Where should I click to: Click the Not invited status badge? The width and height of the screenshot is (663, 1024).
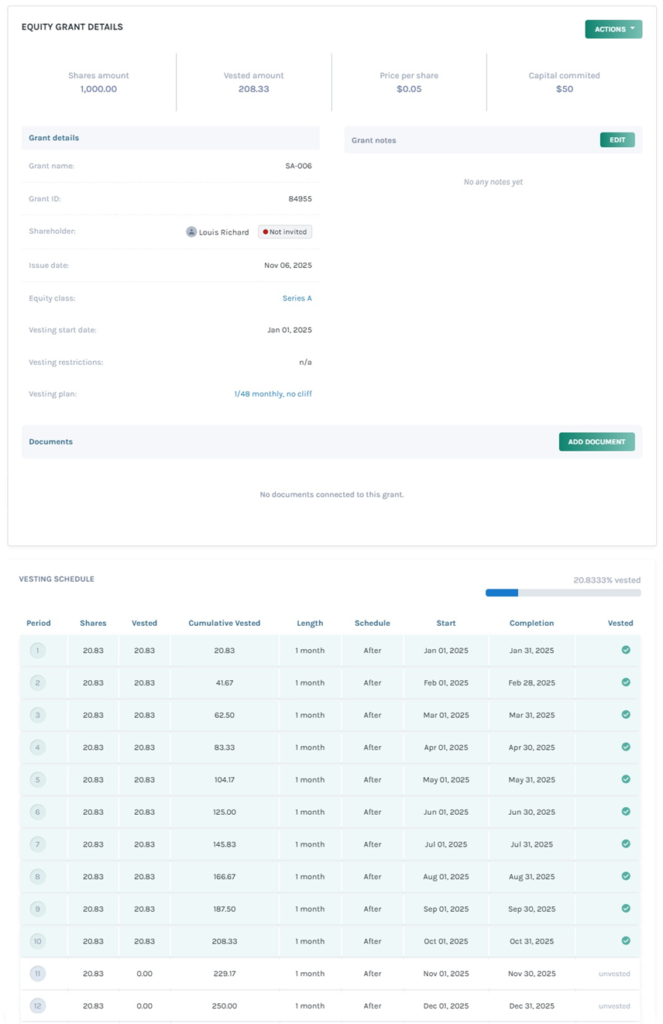point(285,232)
